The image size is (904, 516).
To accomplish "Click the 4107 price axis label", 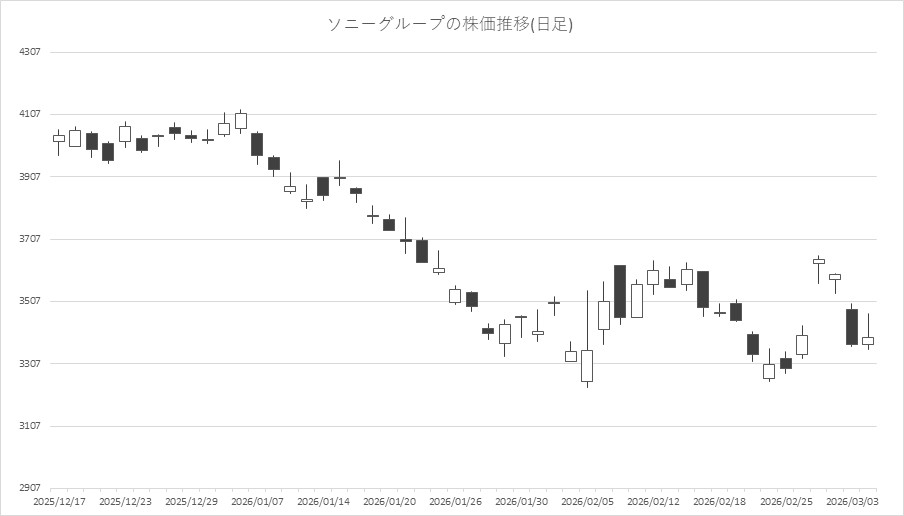I will [x=31, y=114].
